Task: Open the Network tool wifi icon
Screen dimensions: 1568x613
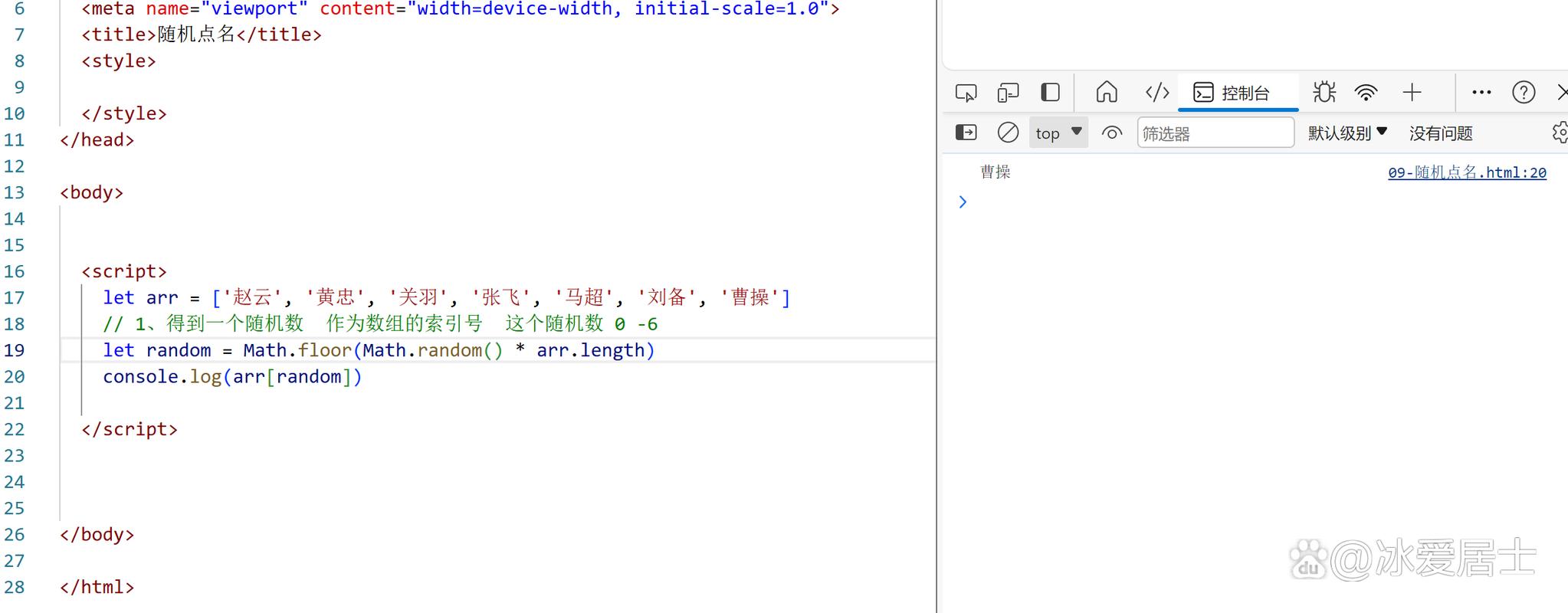Action: click(1366, 93)
